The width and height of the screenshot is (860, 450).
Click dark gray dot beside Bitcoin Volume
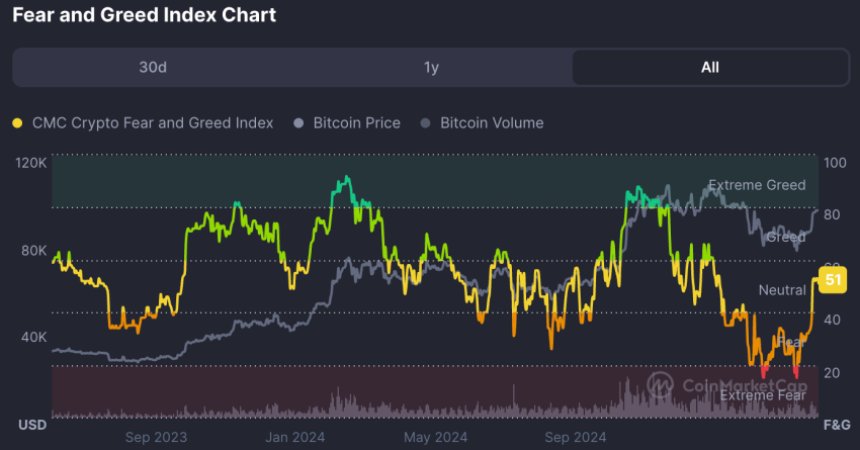pyautogui.click(x=426, y=123)
